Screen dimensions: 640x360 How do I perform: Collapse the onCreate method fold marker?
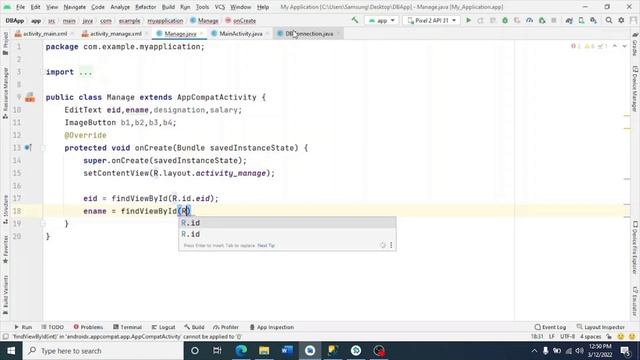[x=43, y=148]
